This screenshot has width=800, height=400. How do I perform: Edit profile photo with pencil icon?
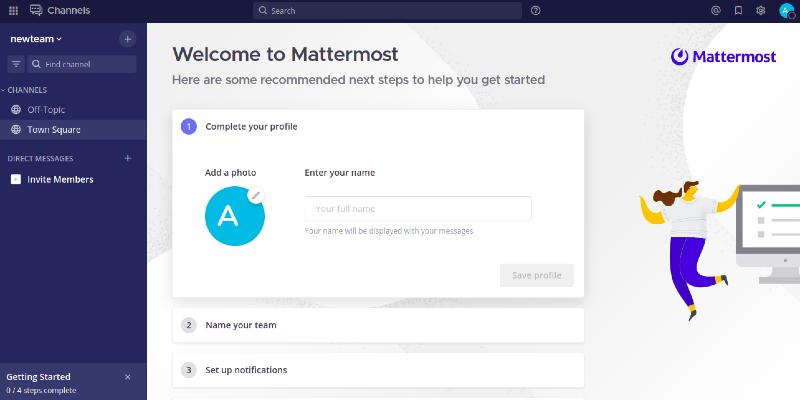pos(256,195)
